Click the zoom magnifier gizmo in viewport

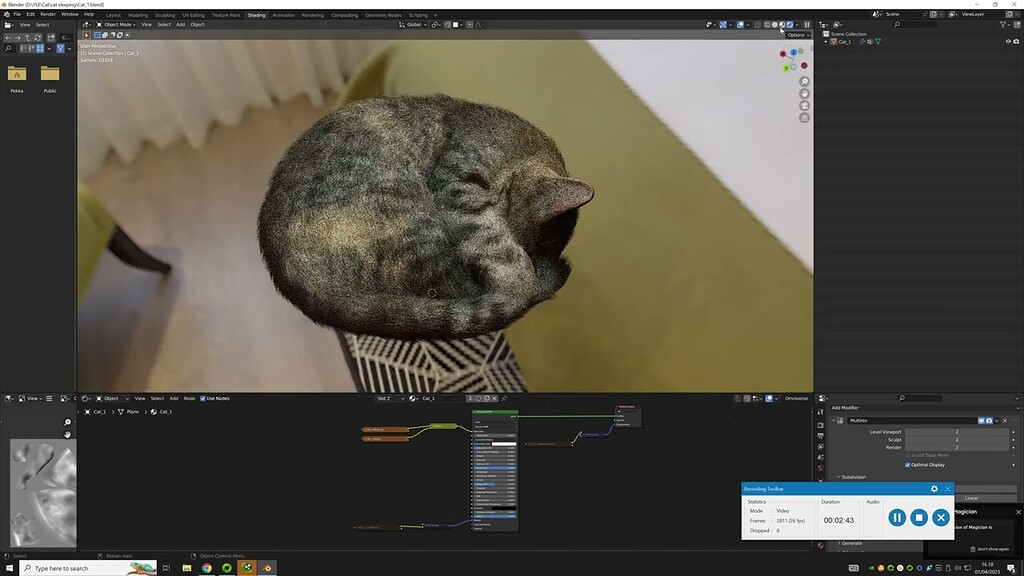tap(804, 80)
